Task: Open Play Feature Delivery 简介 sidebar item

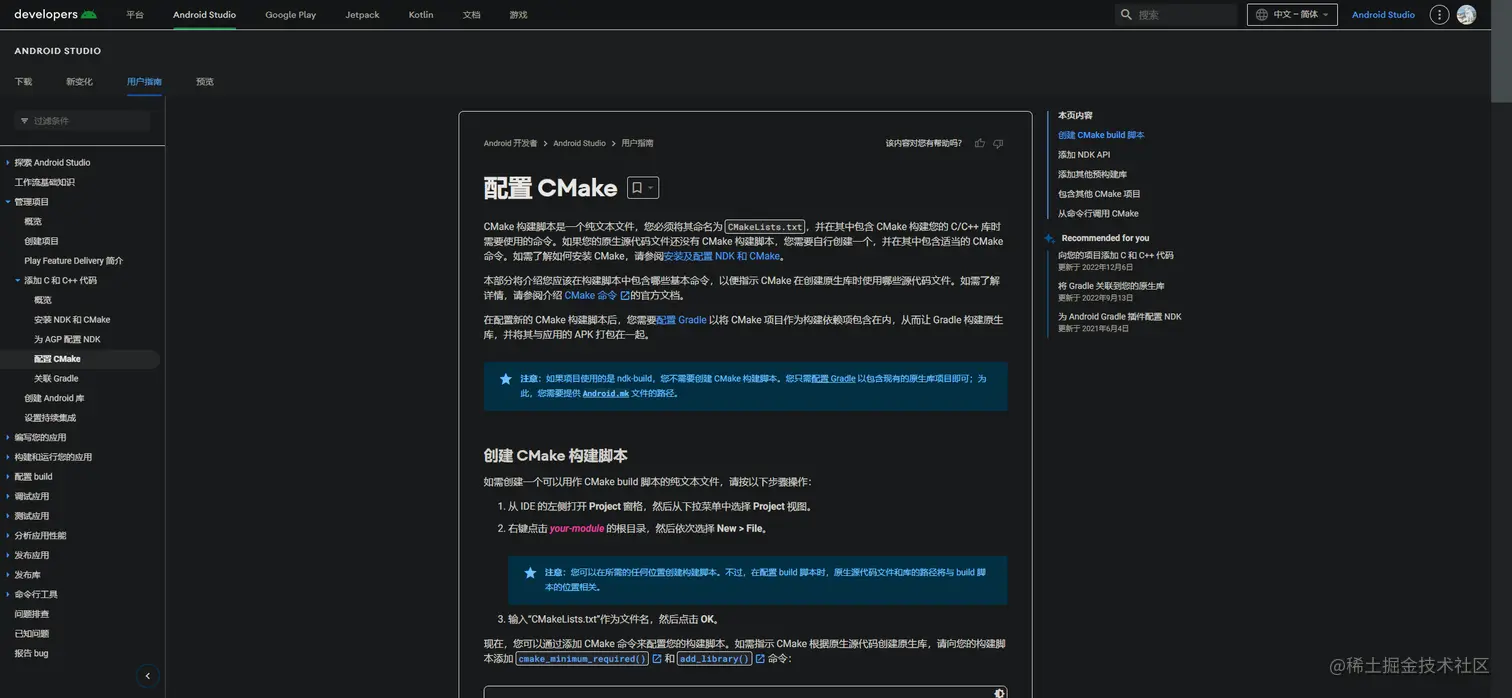Action: coord(74,261)
